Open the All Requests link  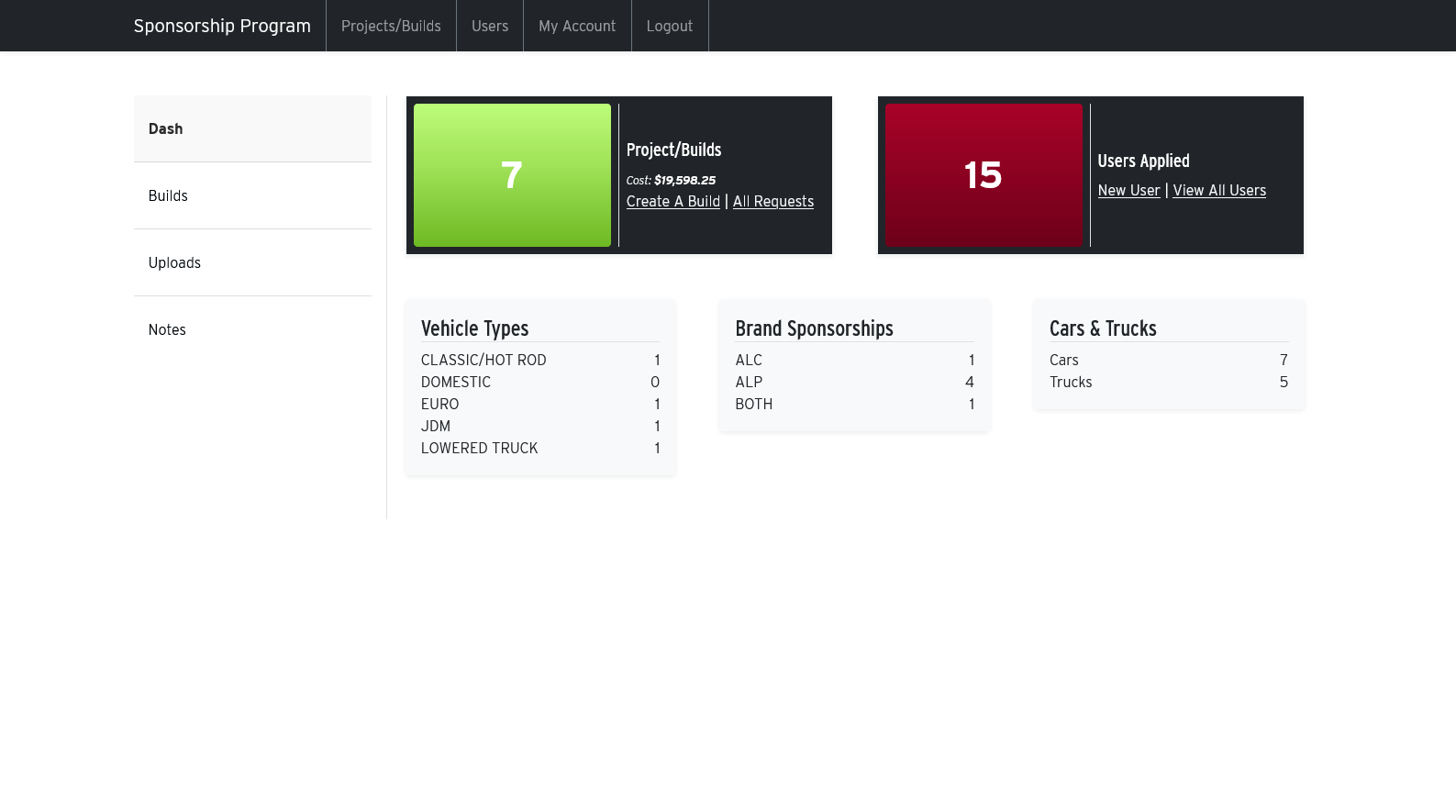773,201
